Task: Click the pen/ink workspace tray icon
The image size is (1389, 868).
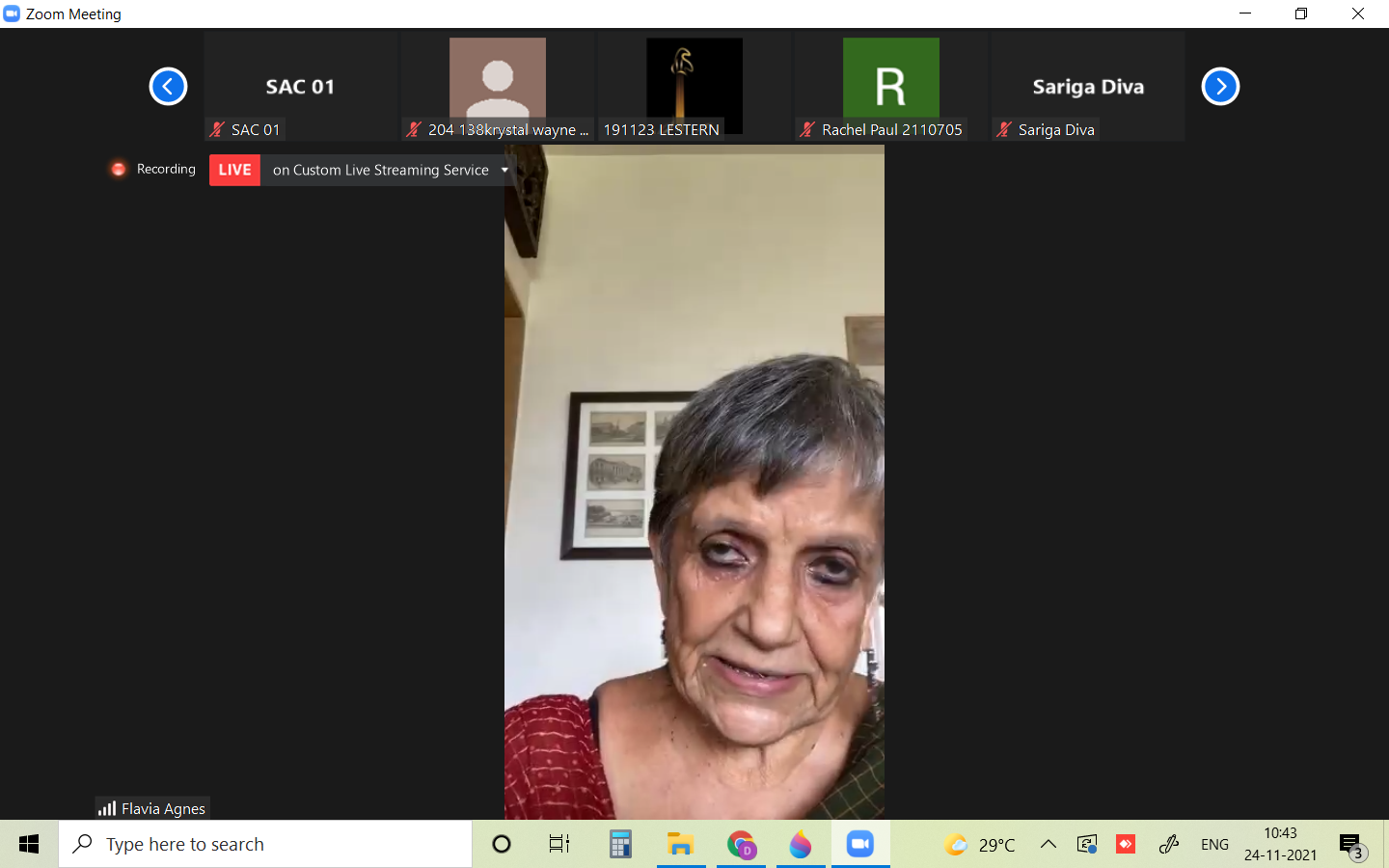Action: click(x=1169, y=845)
